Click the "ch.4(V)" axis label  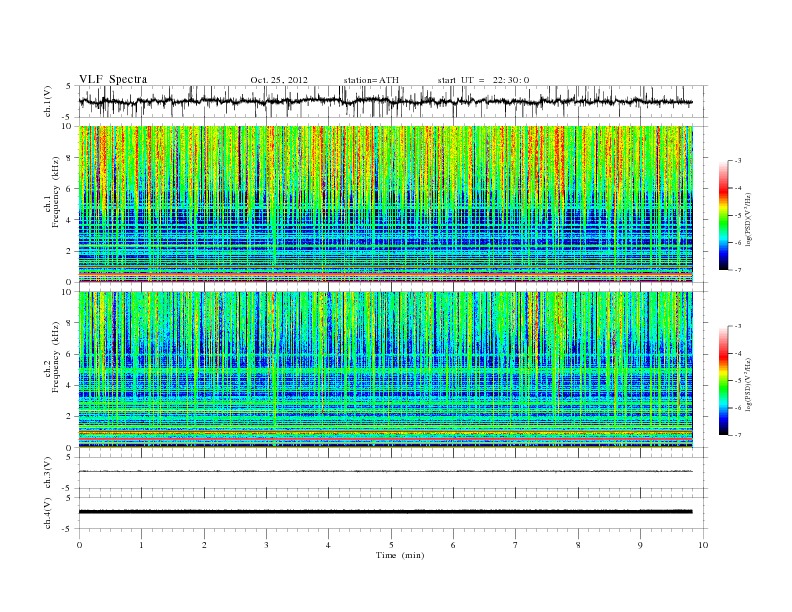pos(48,513)
